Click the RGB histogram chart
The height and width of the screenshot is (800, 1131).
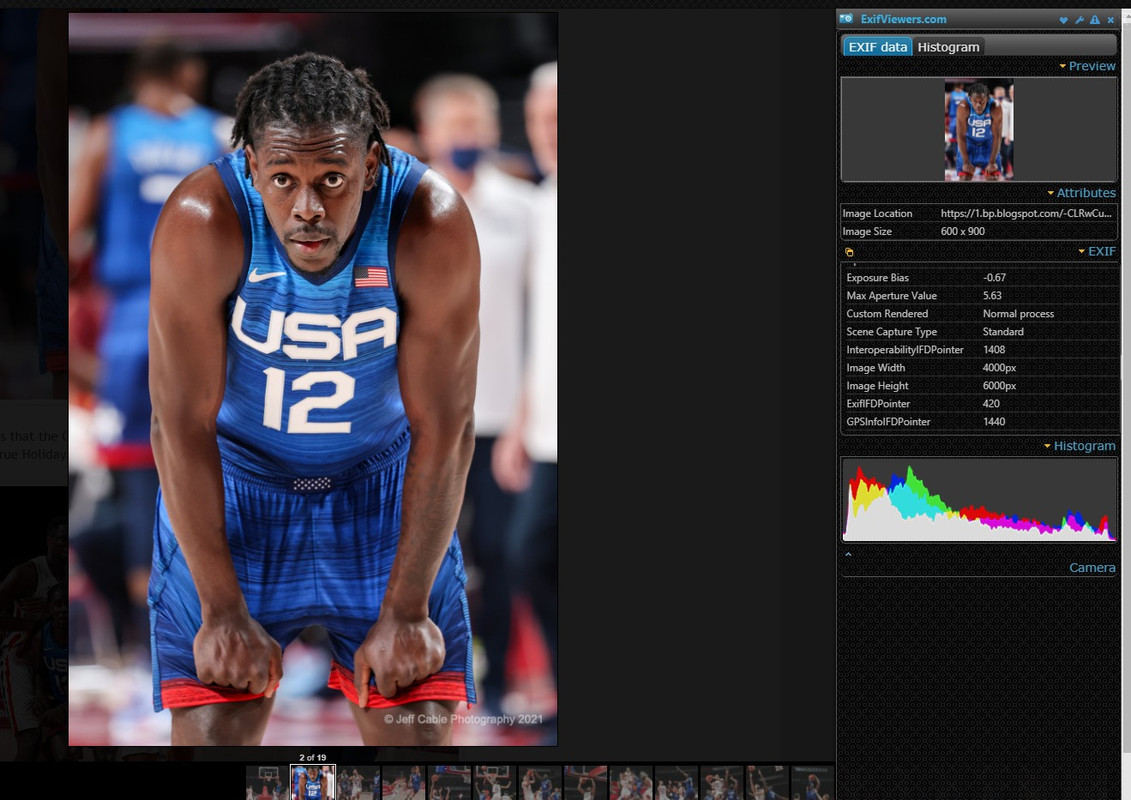click(979, 499)
